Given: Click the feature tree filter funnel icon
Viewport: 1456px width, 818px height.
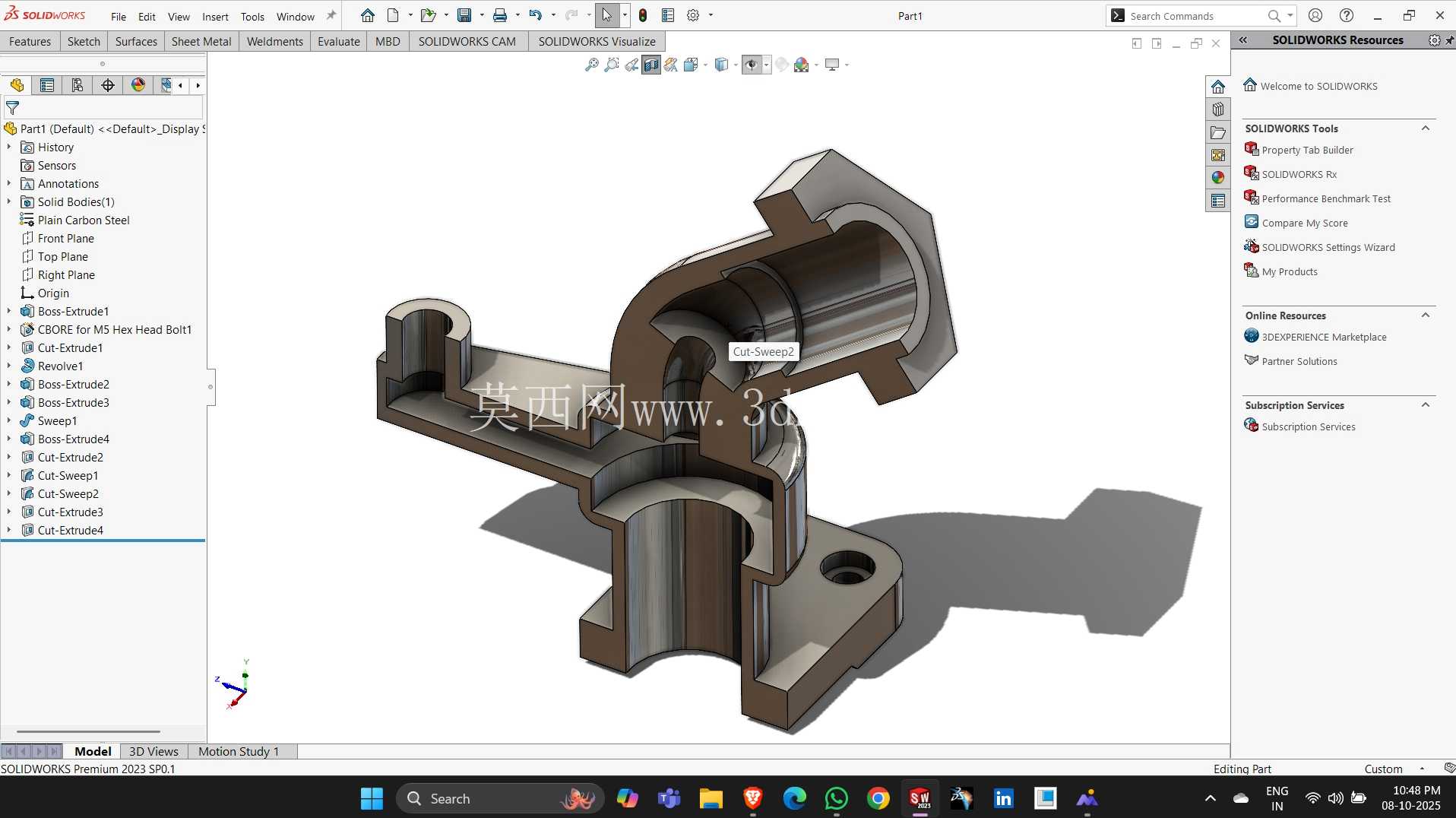Looking at the screenshot, I should point(13,108).
